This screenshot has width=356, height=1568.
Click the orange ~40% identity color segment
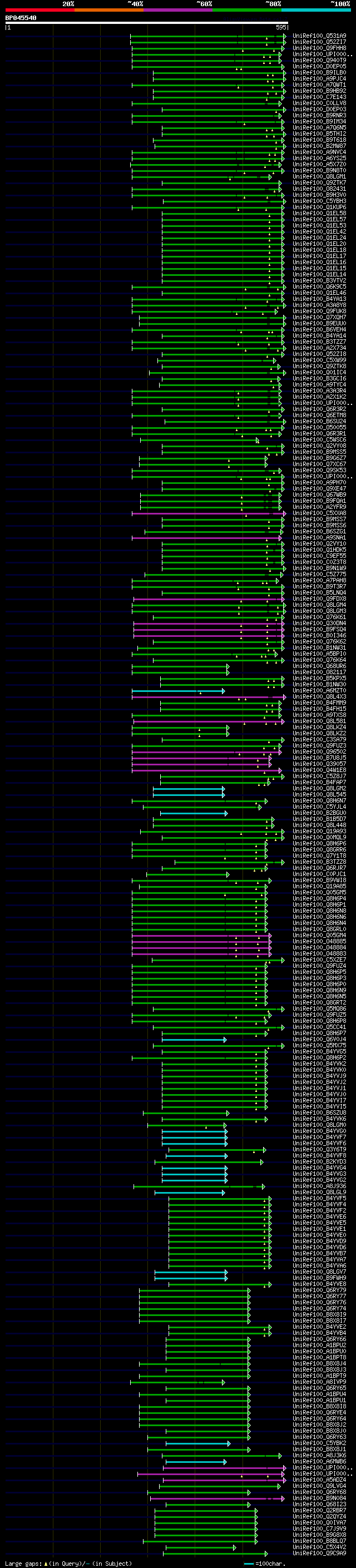pos(109,10)
